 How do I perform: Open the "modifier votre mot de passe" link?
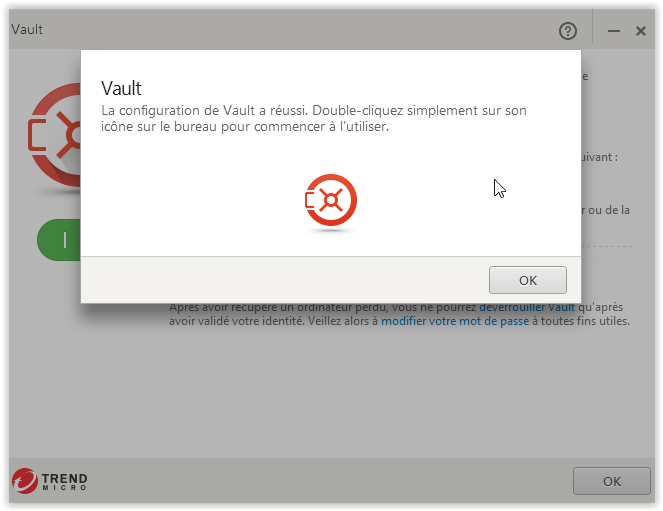[455, 321]
